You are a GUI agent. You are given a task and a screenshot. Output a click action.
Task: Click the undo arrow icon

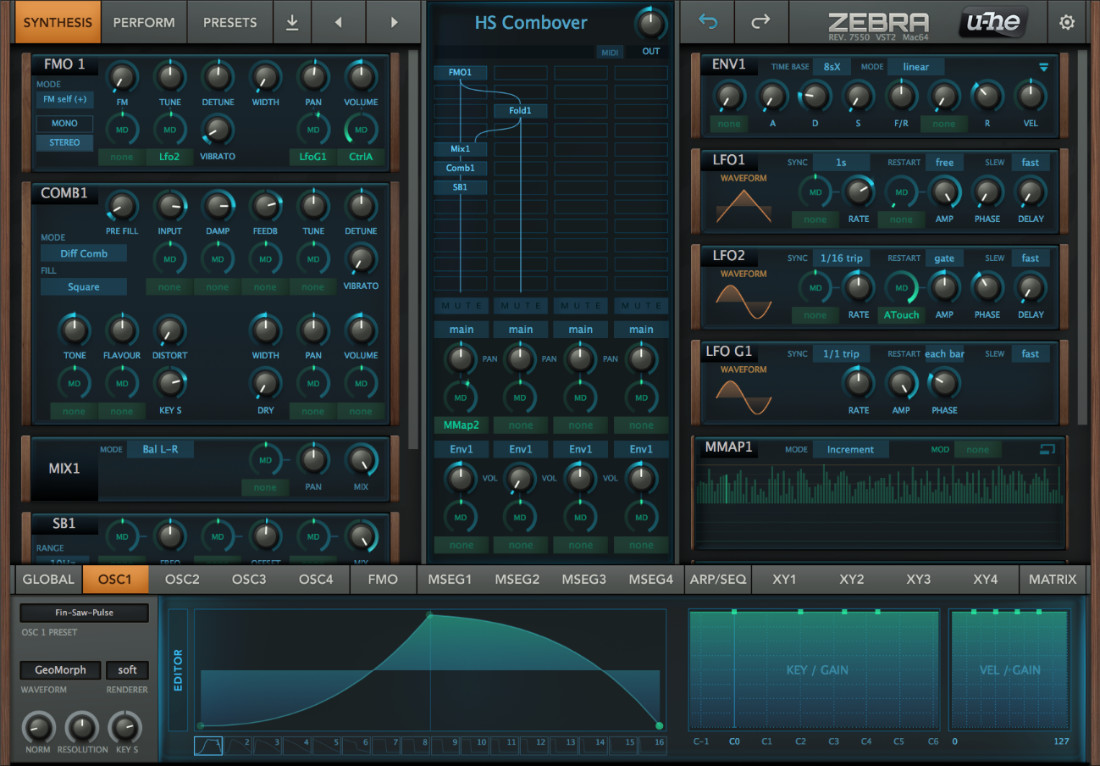pyautogui.click(x=708, y=22)
